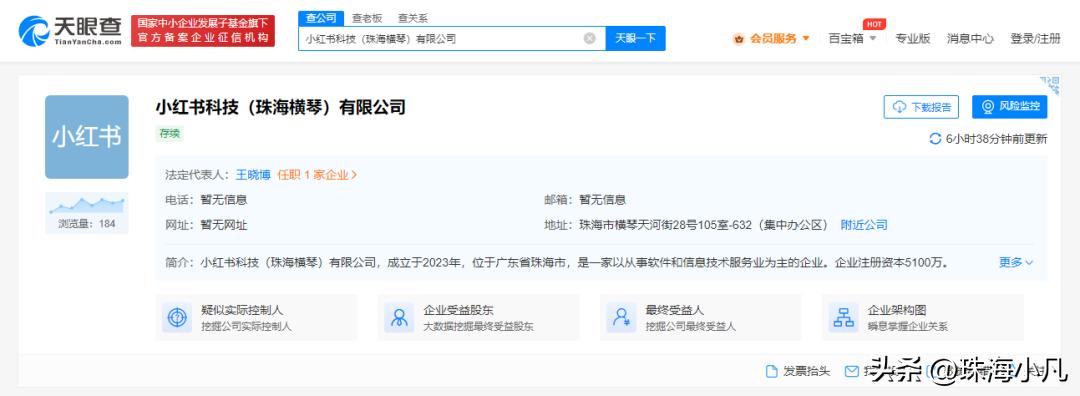Switch to the 查公司 tab
The image size is (1080, 396).
click(x=321, y=19)
